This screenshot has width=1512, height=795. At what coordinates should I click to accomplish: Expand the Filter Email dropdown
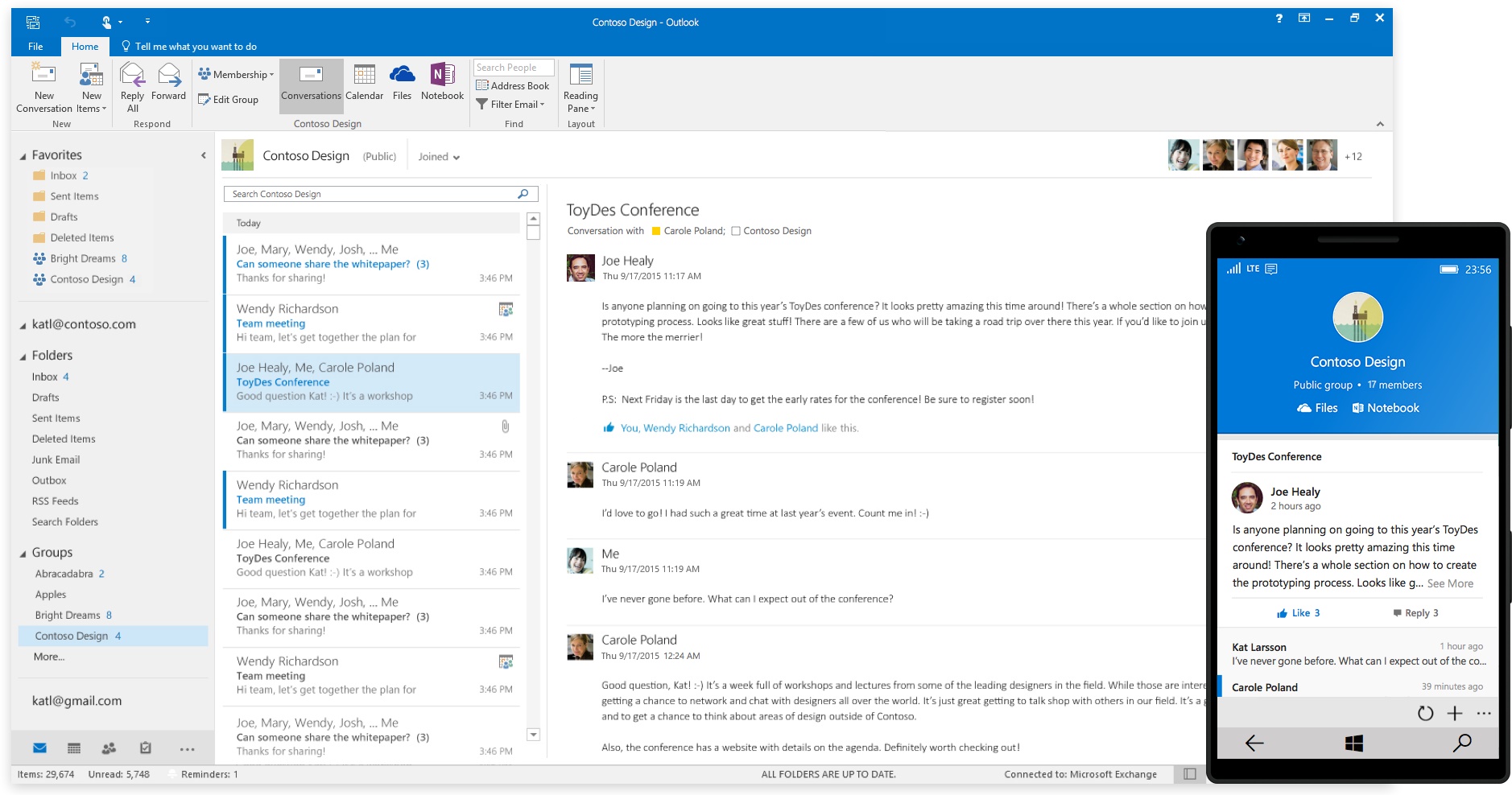[510, 104]
